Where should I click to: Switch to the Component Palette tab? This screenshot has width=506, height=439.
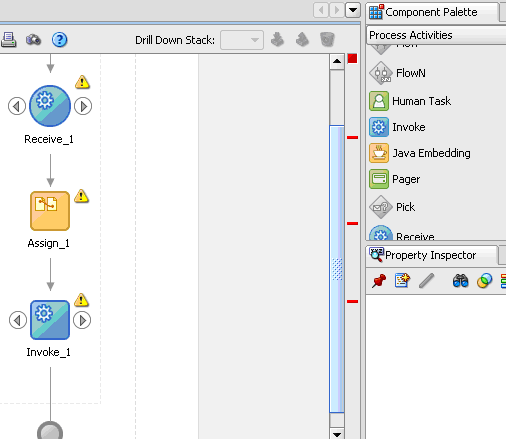[x=433, y=12]
